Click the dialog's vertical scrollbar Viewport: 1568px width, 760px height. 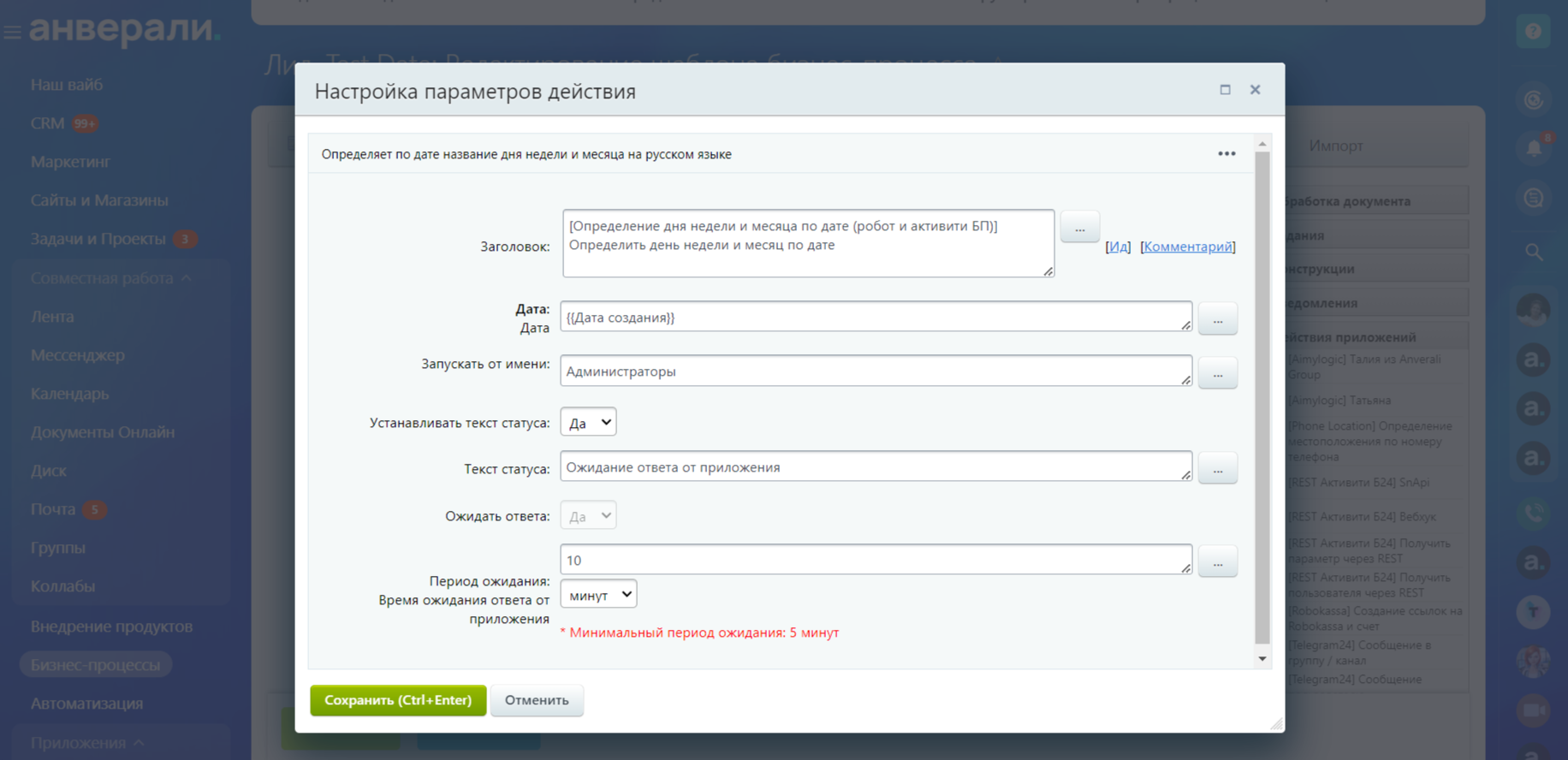point(1262,394)
